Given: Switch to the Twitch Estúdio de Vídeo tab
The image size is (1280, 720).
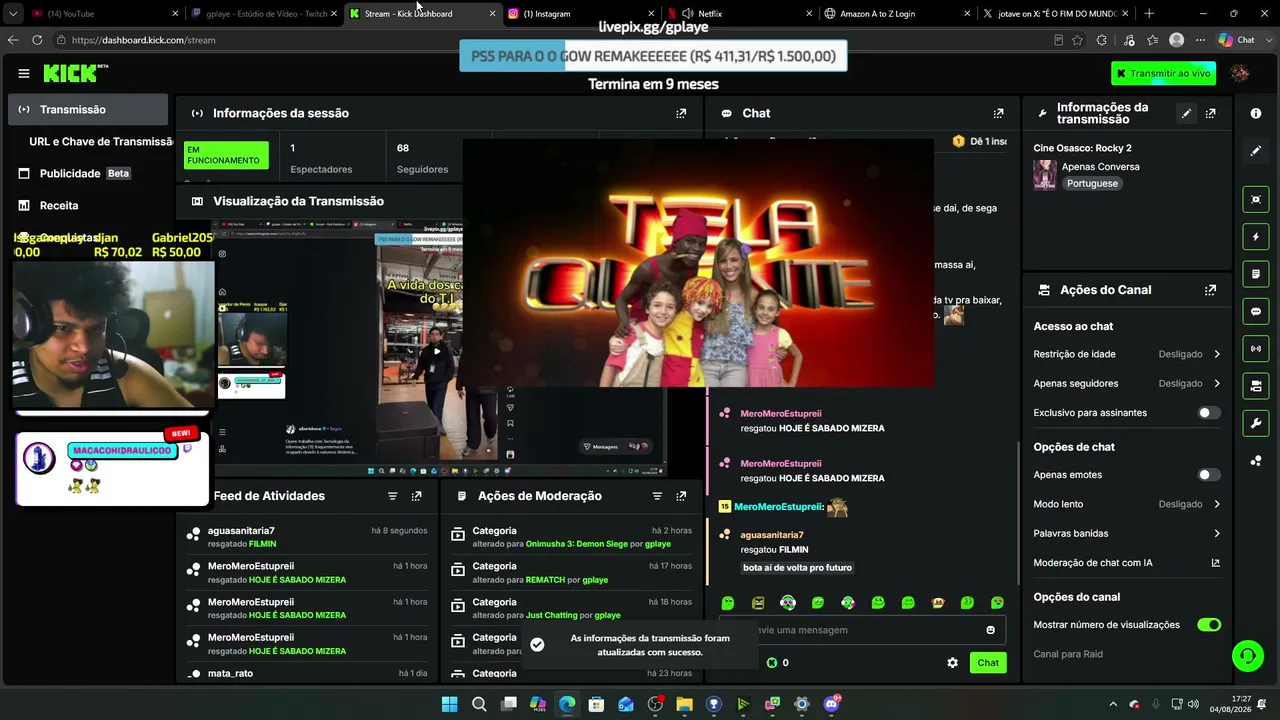Looking at the screenshot, I should click(264, 14).
